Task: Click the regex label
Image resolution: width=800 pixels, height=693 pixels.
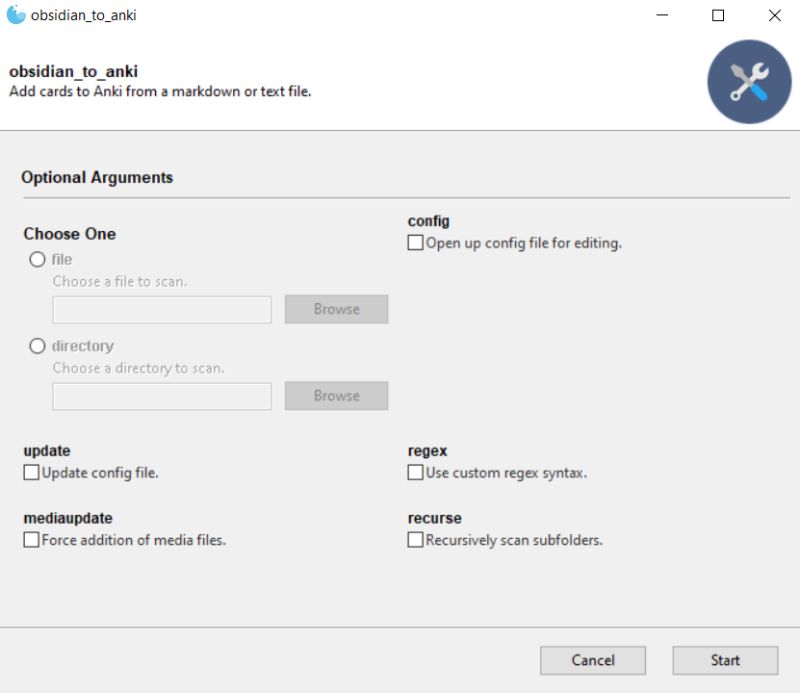Action: (427, 451)
